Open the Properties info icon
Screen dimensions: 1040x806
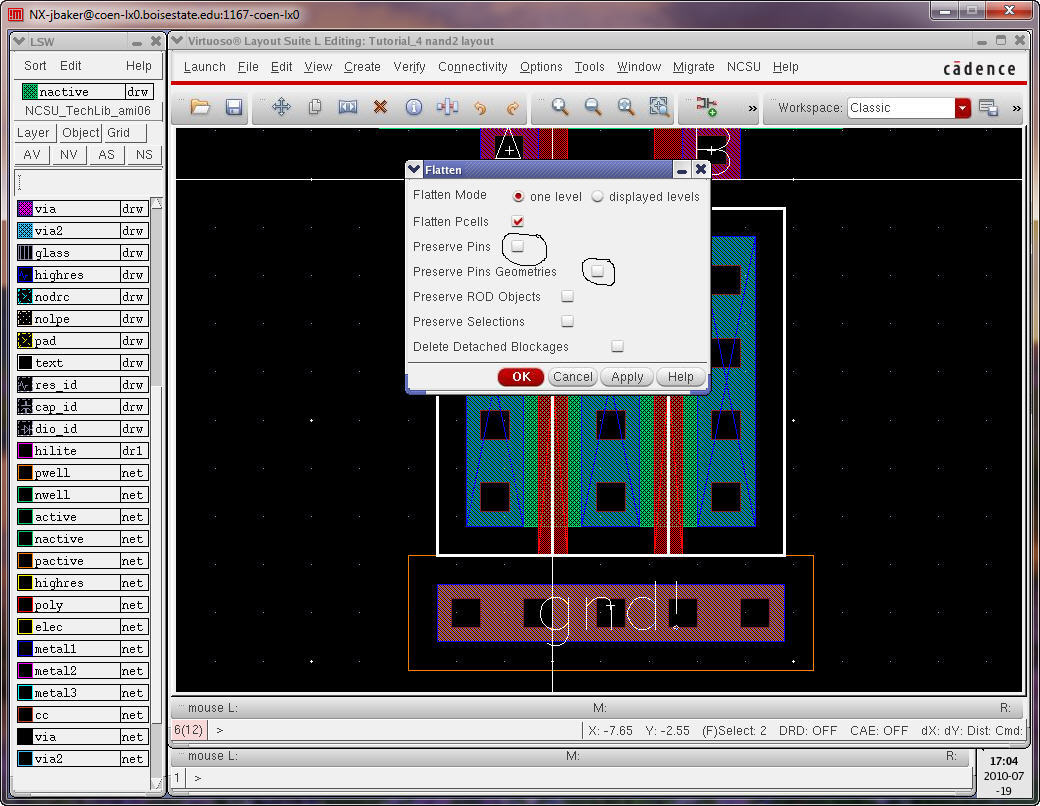(413, 107)
